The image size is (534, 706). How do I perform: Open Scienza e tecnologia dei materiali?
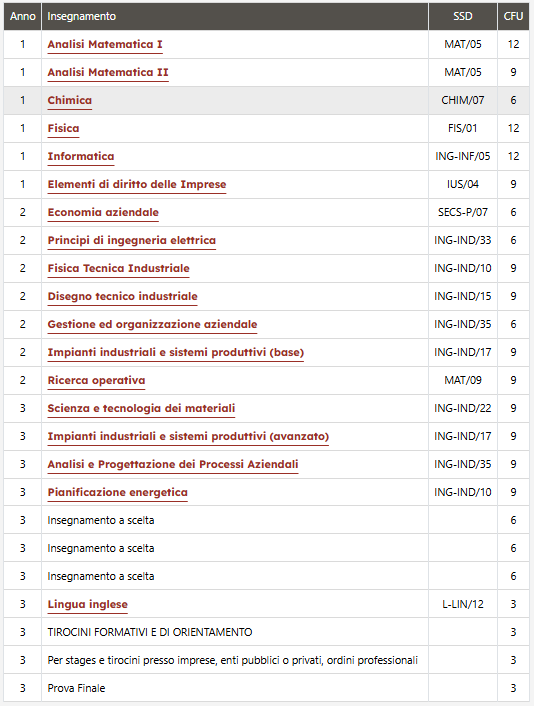[x=141, y=408]
